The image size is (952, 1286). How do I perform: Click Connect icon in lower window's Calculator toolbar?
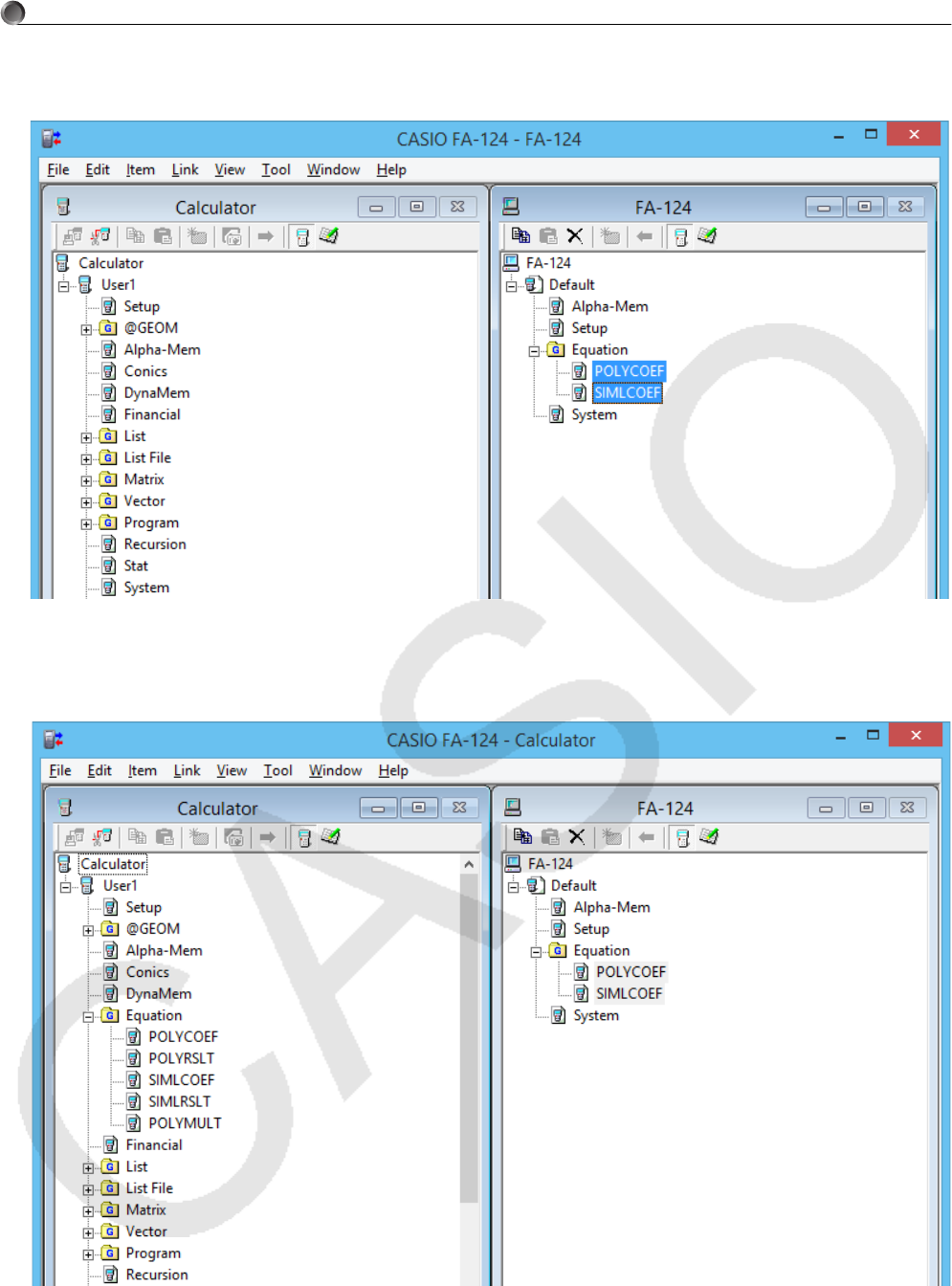click(x=74, y=836)
